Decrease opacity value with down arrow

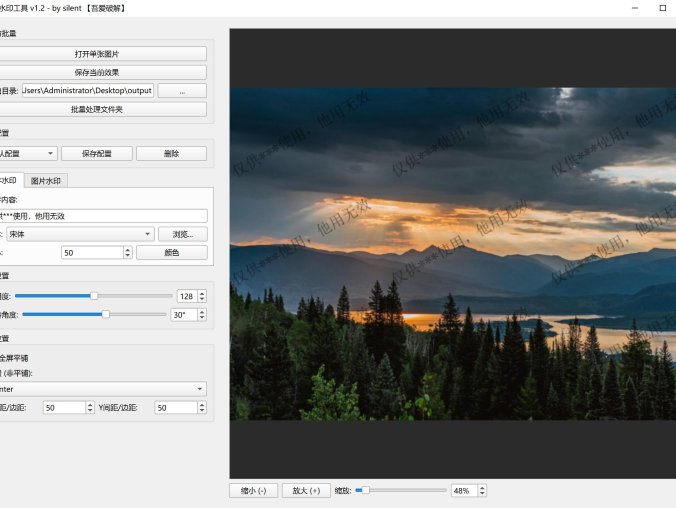pos(202,299)
